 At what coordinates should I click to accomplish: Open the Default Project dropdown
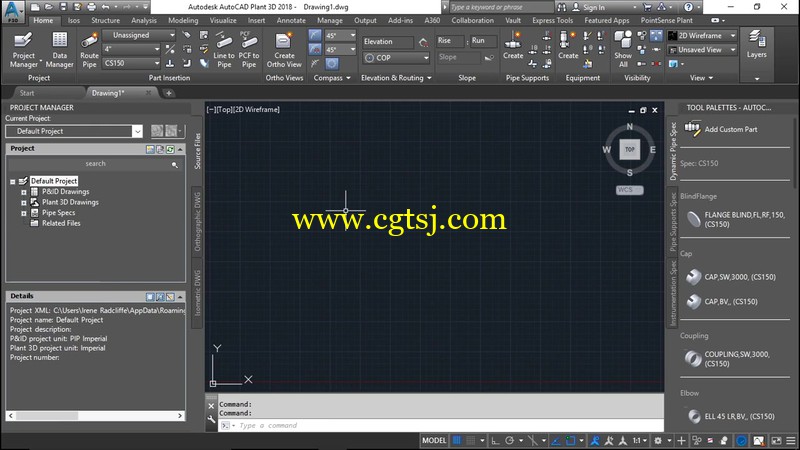(74, 131)
